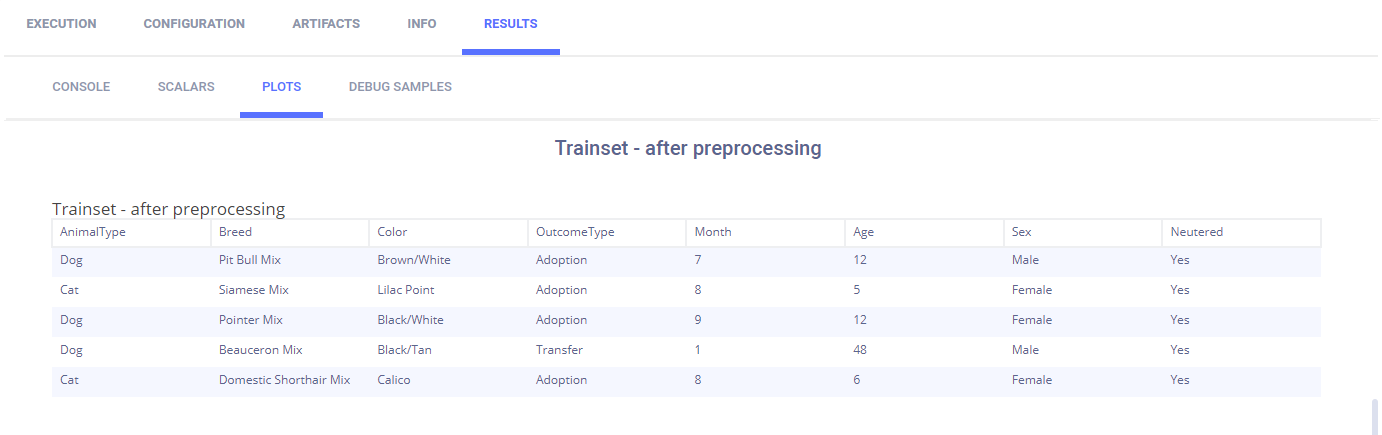Screen dimensions: 1382x435
Task: Show the Scalars sub-tab
Action: [x=186, y=87]
